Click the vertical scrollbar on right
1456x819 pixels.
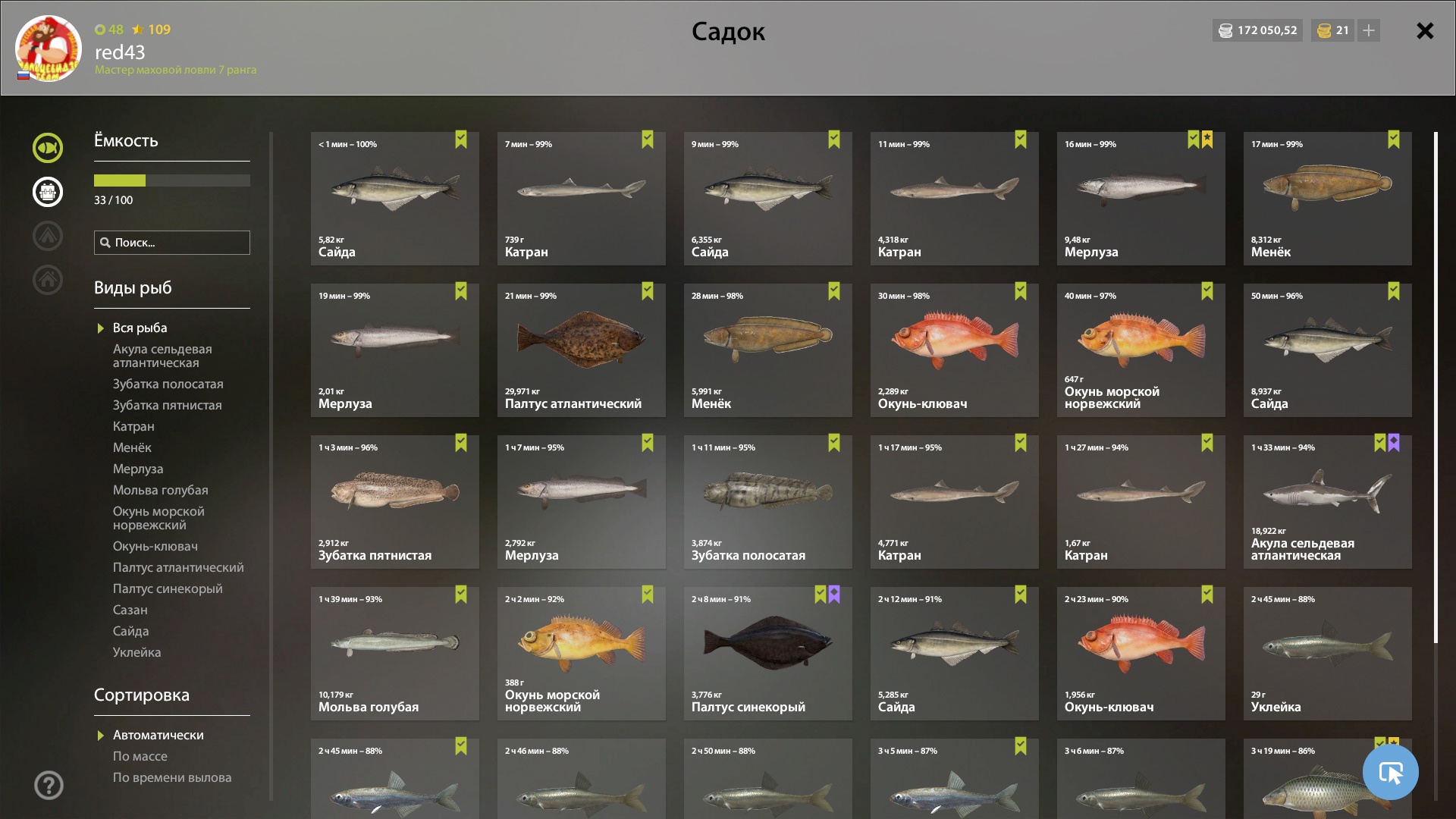(x=1436, y=387)
